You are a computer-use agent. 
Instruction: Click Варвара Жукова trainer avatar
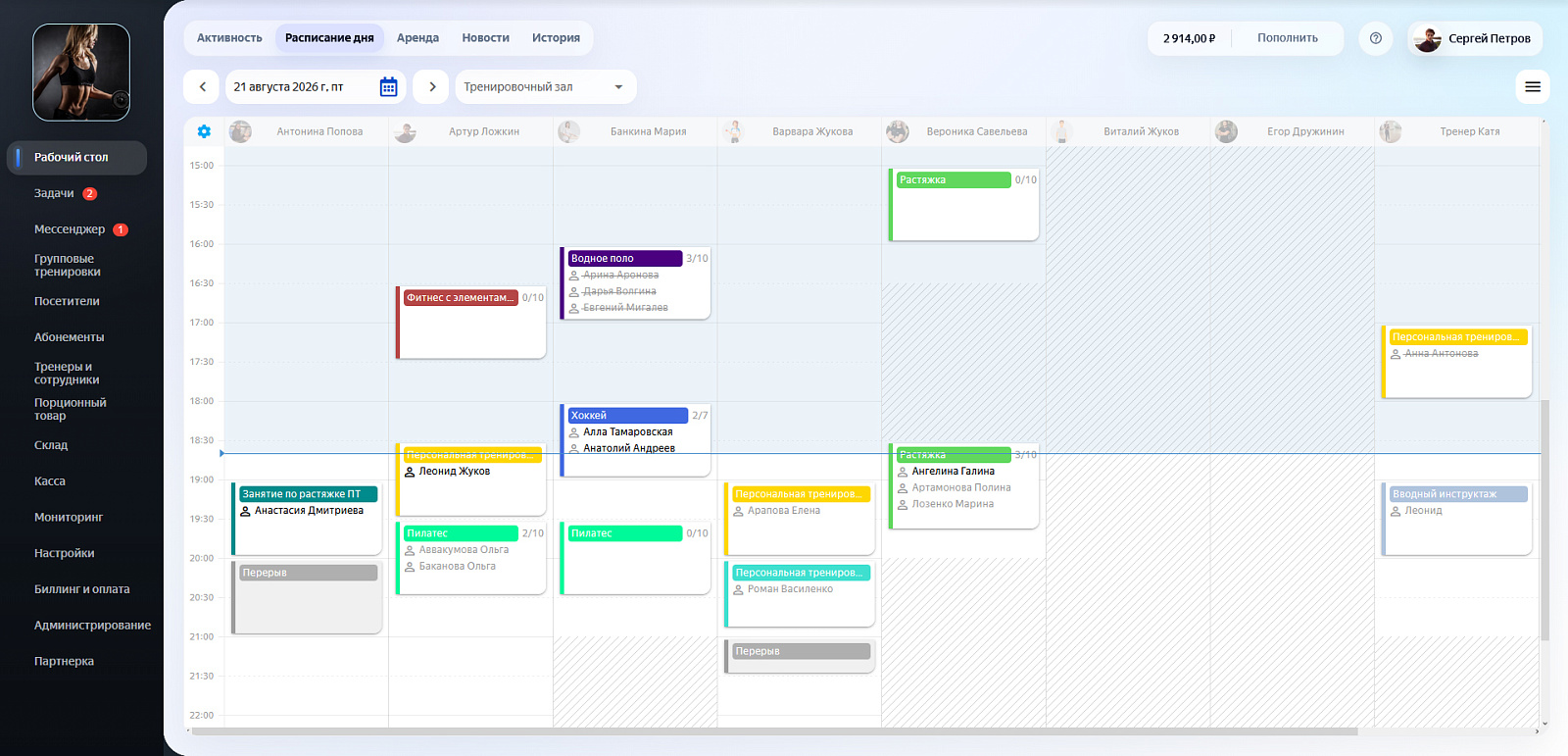pyautogui.click(x=733, y=131)
